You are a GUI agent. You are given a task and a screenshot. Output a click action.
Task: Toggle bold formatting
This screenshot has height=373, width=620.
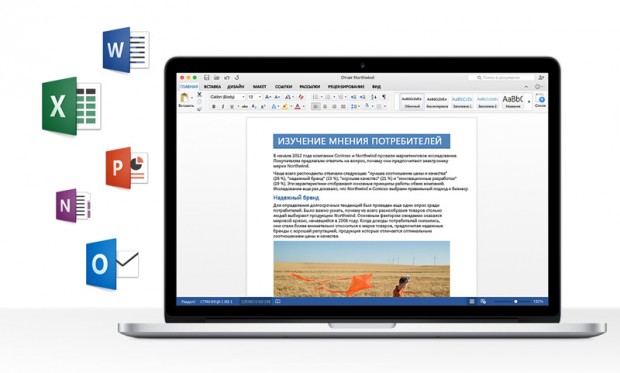tap(214, 107)
